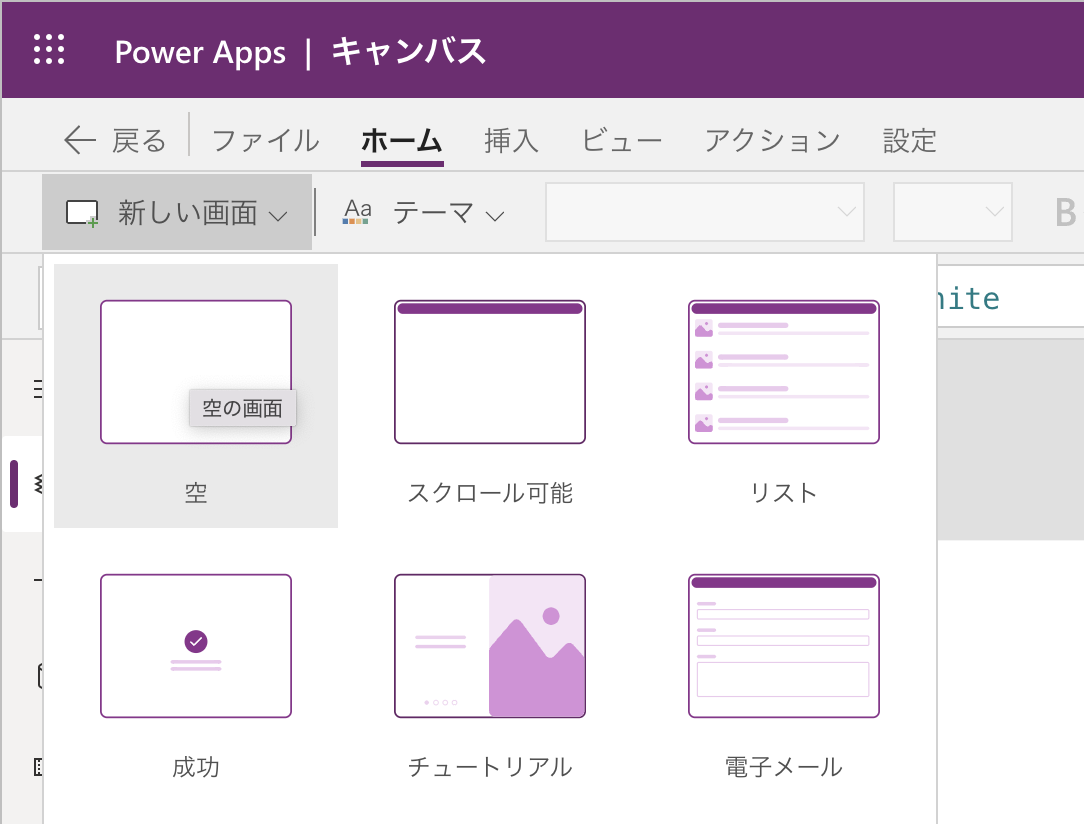Choose the Scrollable screen template

[x=489, y=372]
